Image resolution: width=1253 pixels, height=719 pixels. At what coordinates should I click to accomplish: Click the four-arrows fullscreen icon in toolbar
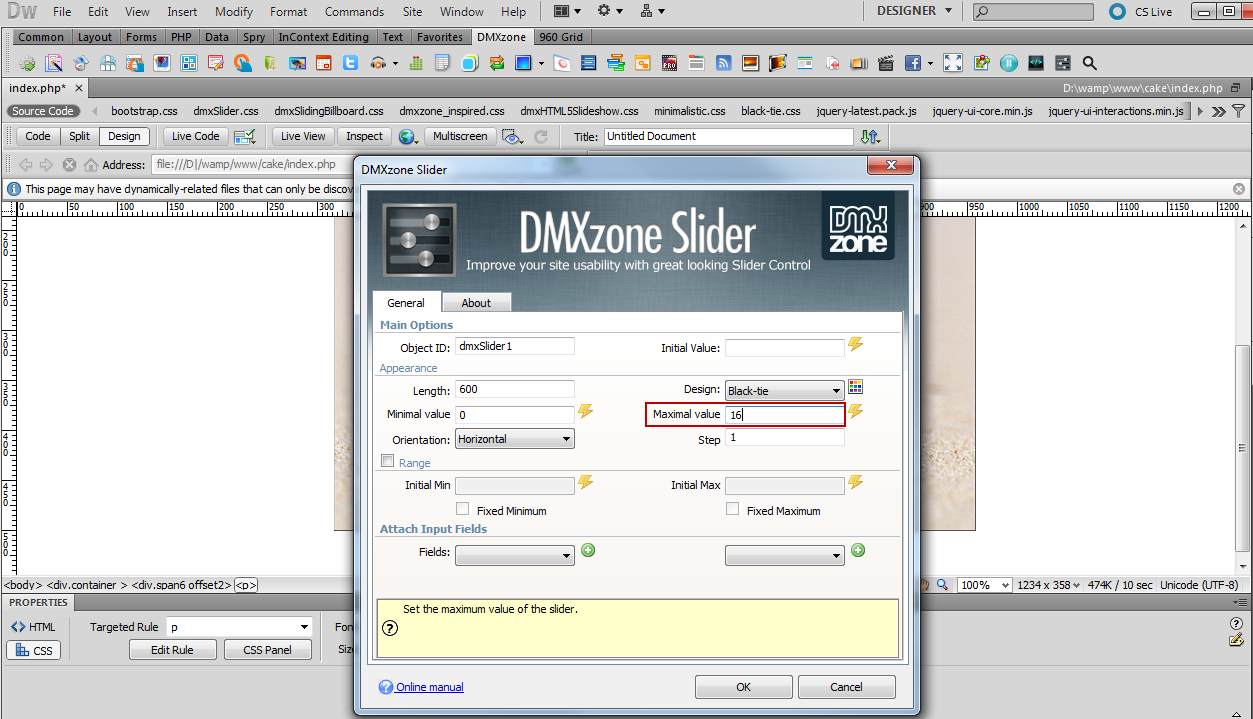[x=953, y=62]
